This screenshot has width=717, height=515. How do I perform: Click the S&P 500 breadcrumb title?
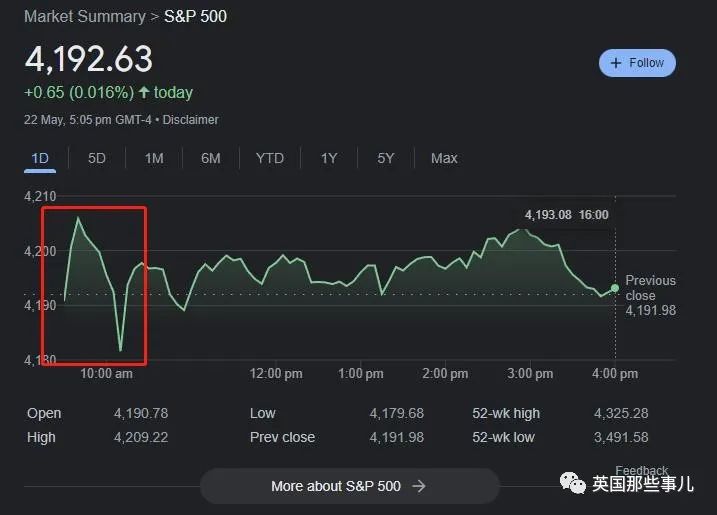195,16
